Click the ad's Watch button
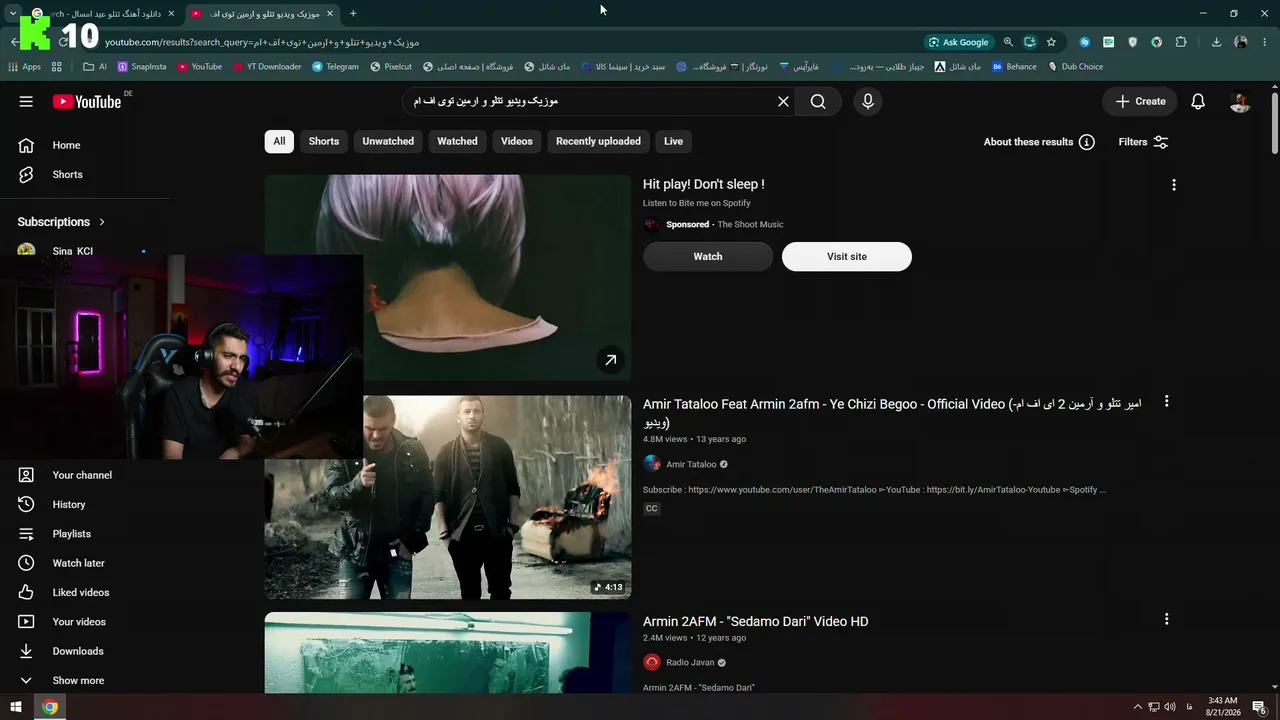This screenshot has width=1280, height=720. (x=708, y=257)
